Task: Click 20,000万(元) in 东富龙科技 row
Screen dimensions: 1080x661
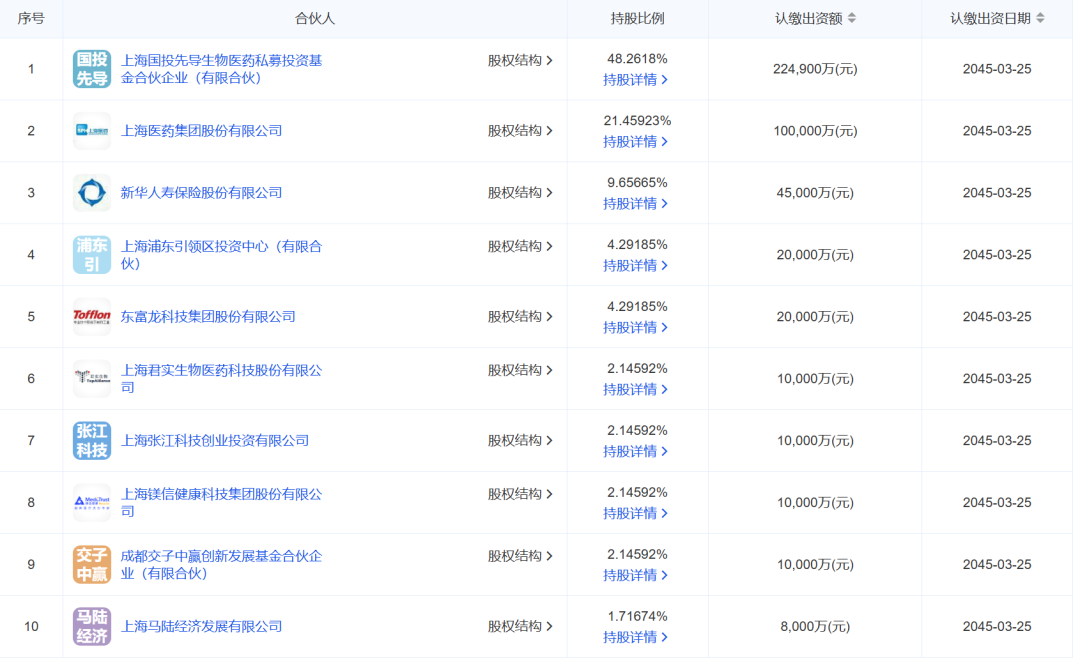Action: point(815,317)
